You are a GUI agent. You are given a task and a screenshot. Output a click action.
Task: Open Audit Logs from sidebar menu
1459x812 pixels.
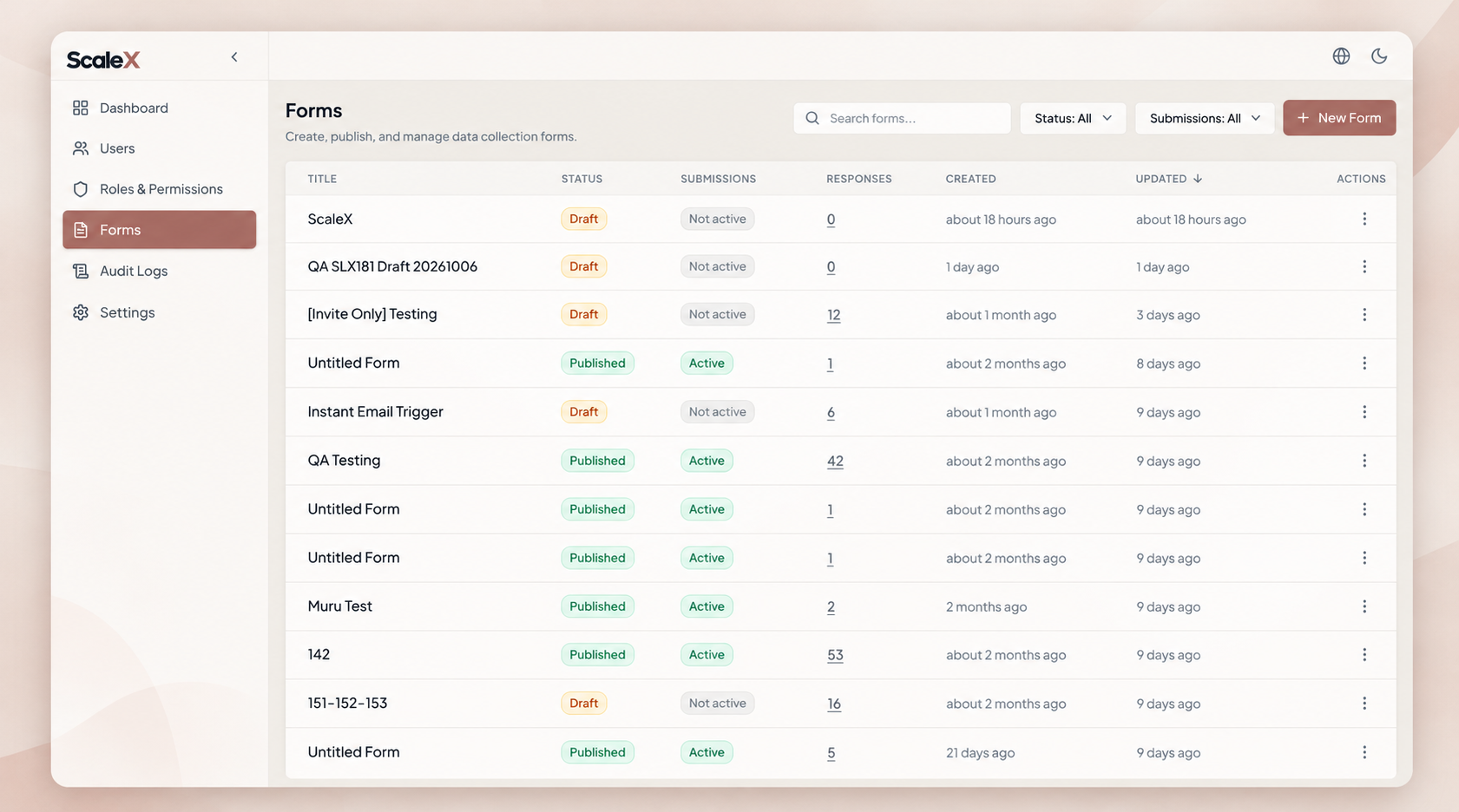pyautogui.click(x=160, y=271)
